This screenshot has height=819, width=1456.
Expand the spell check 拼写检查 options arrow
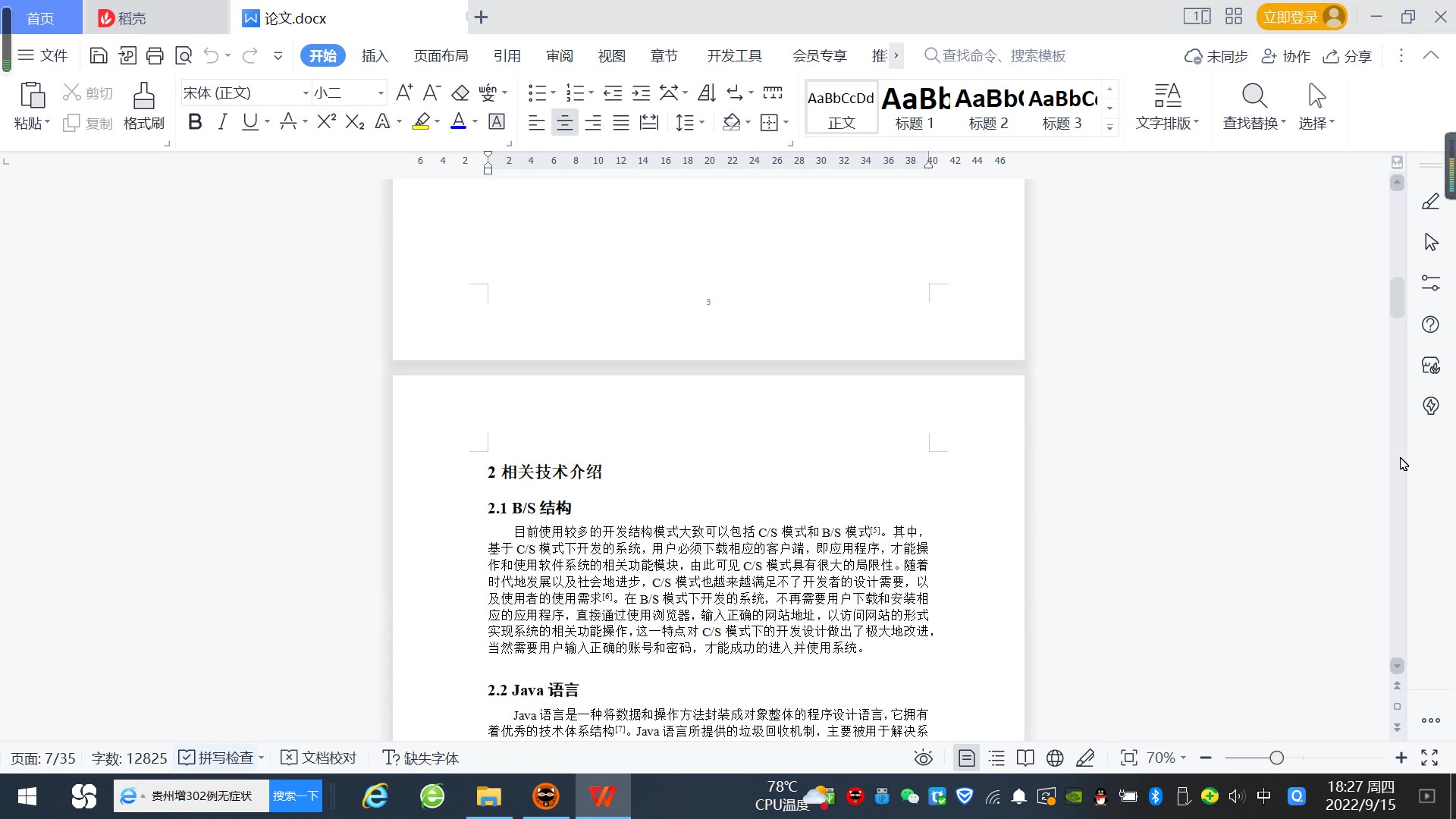pyautogui.click(x=261, y=758)
